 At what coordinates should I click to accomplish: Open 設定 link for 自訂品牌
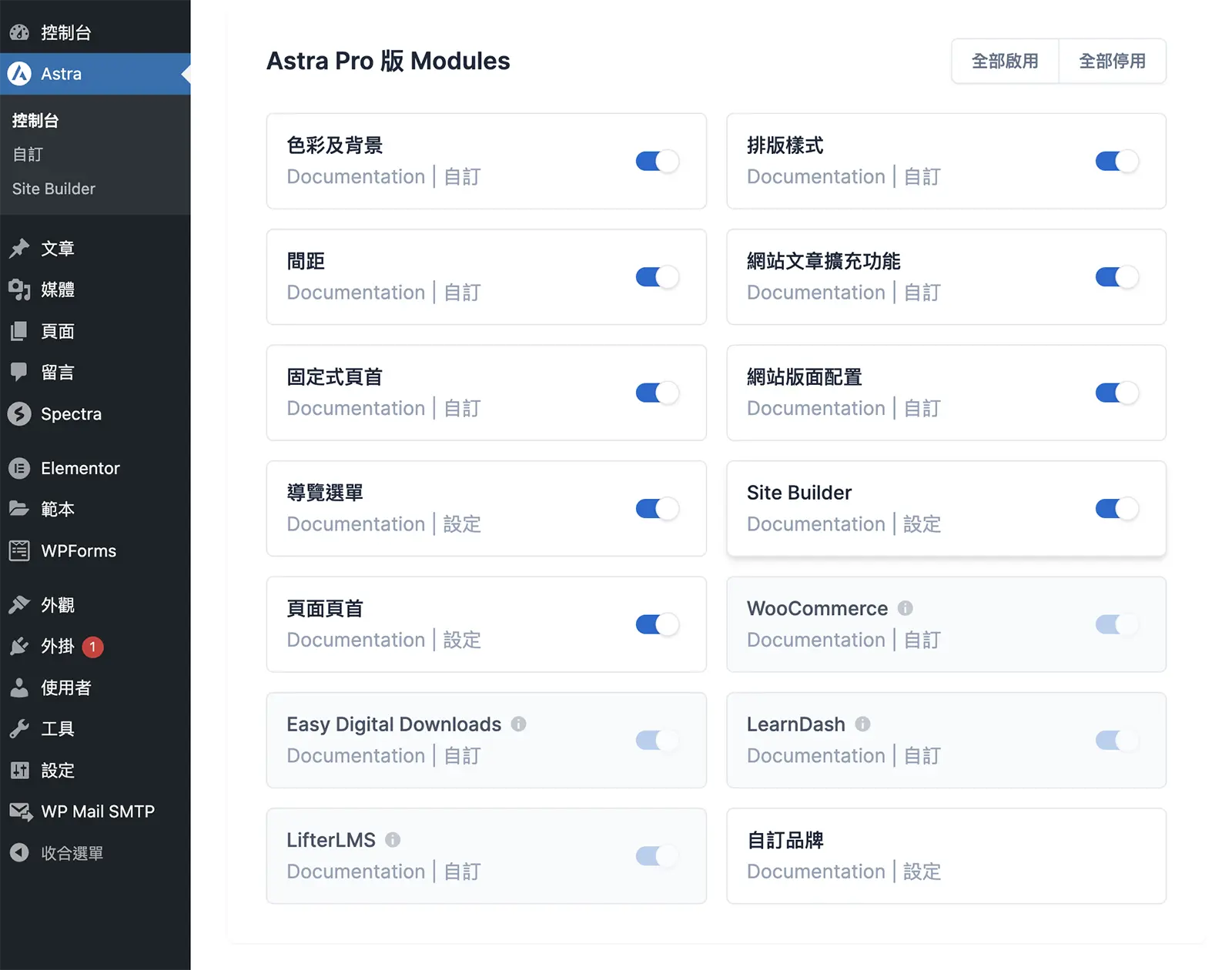pyautogui.click(x=922, y=871)
